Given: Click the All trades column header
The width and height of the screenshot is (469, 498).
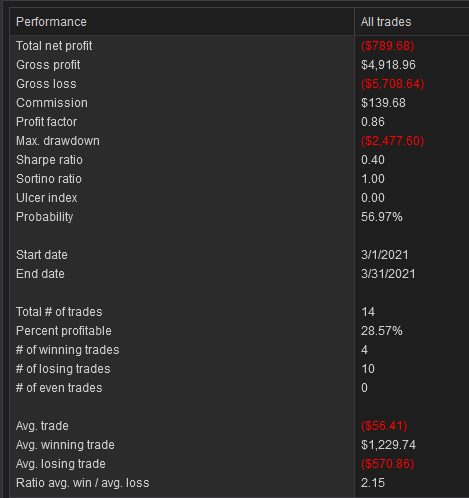Looking at the screenshot, I should coord(412,22).
